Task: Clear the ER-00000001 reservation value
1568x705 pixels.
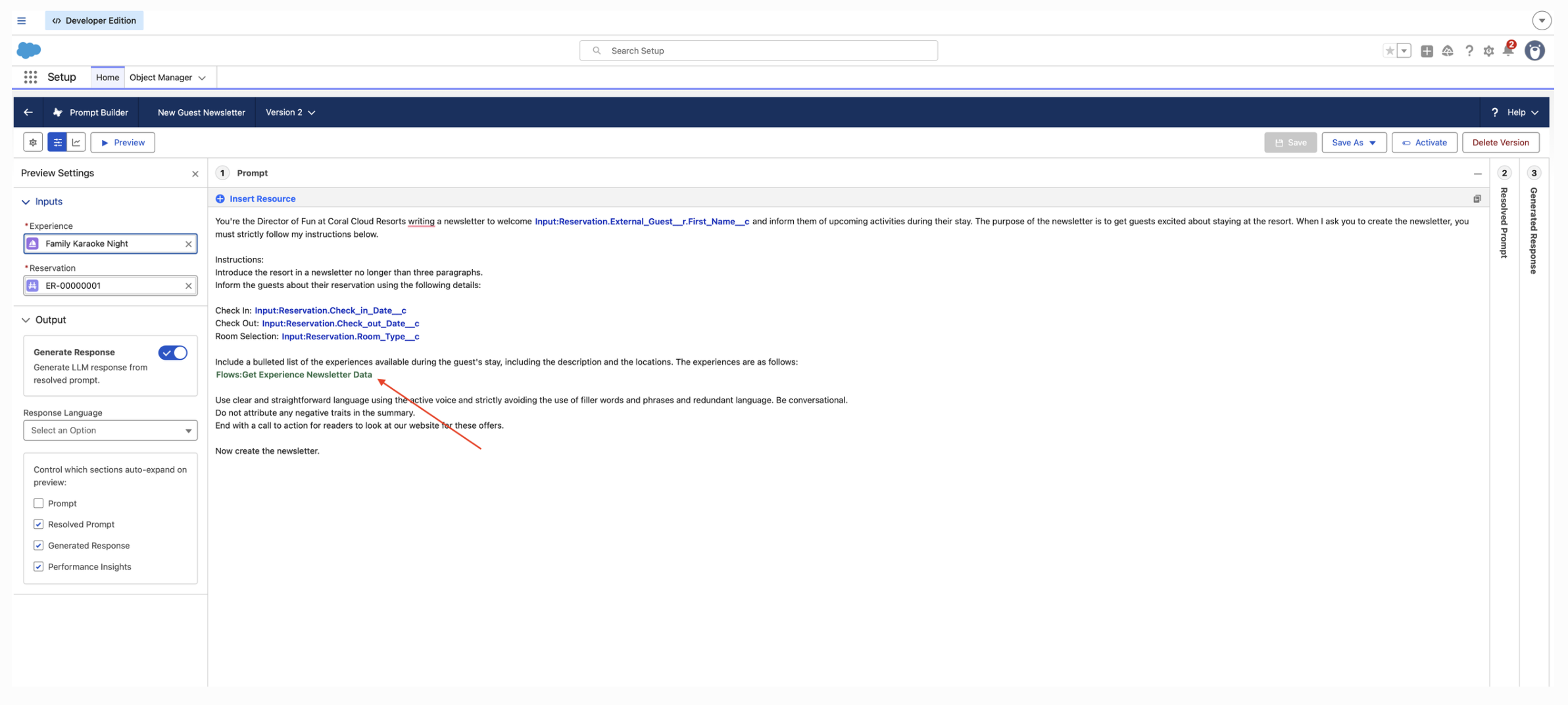Action: click(x=188, y=286)
